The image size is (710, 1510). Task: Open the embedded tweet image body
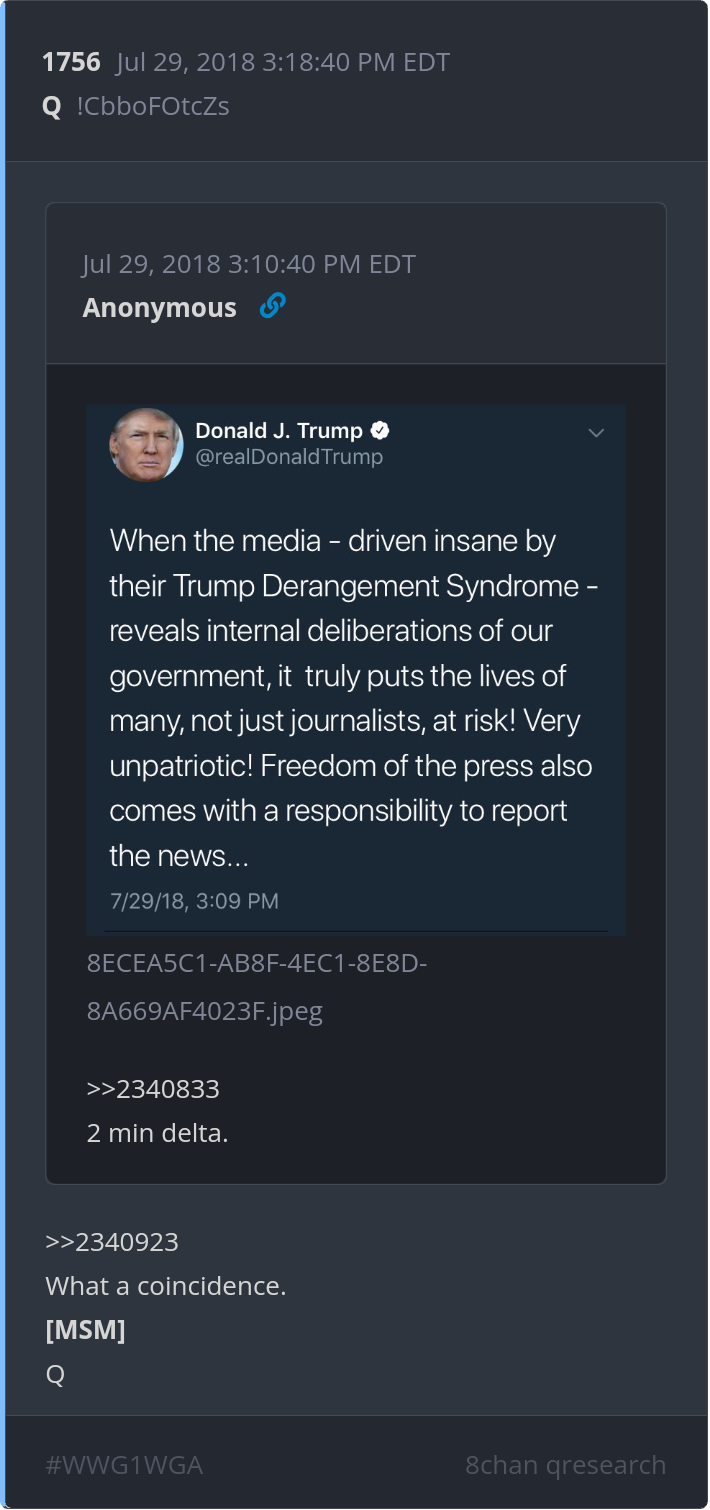356,669
